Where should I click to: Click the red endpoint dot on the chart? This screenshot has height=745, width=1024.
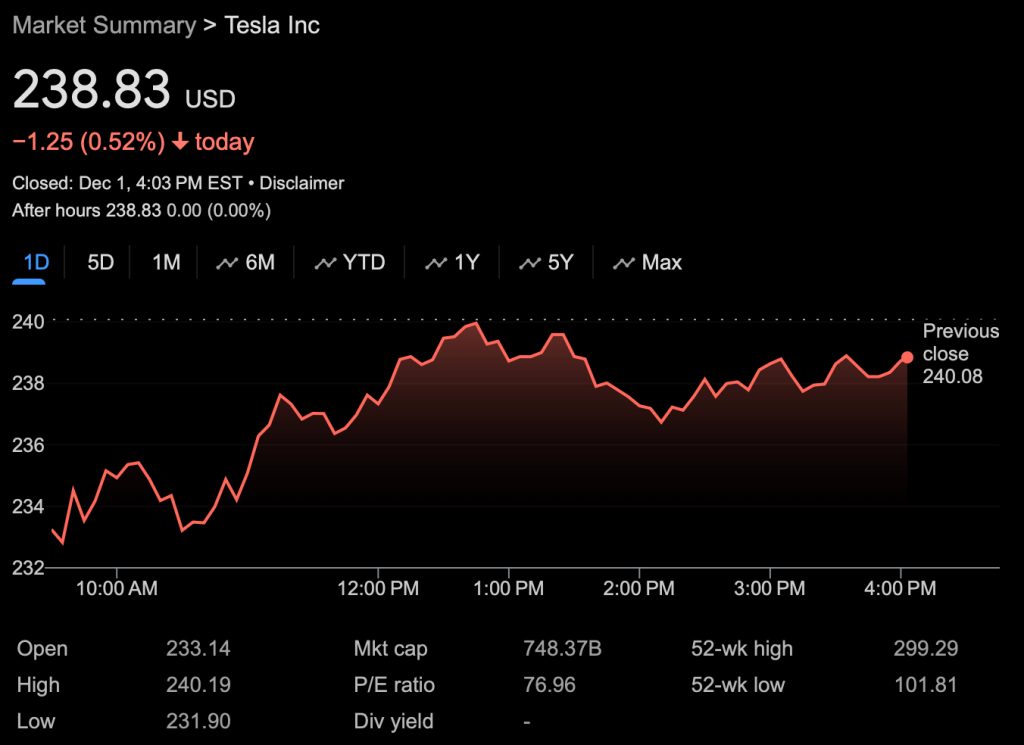coord(907,357)
